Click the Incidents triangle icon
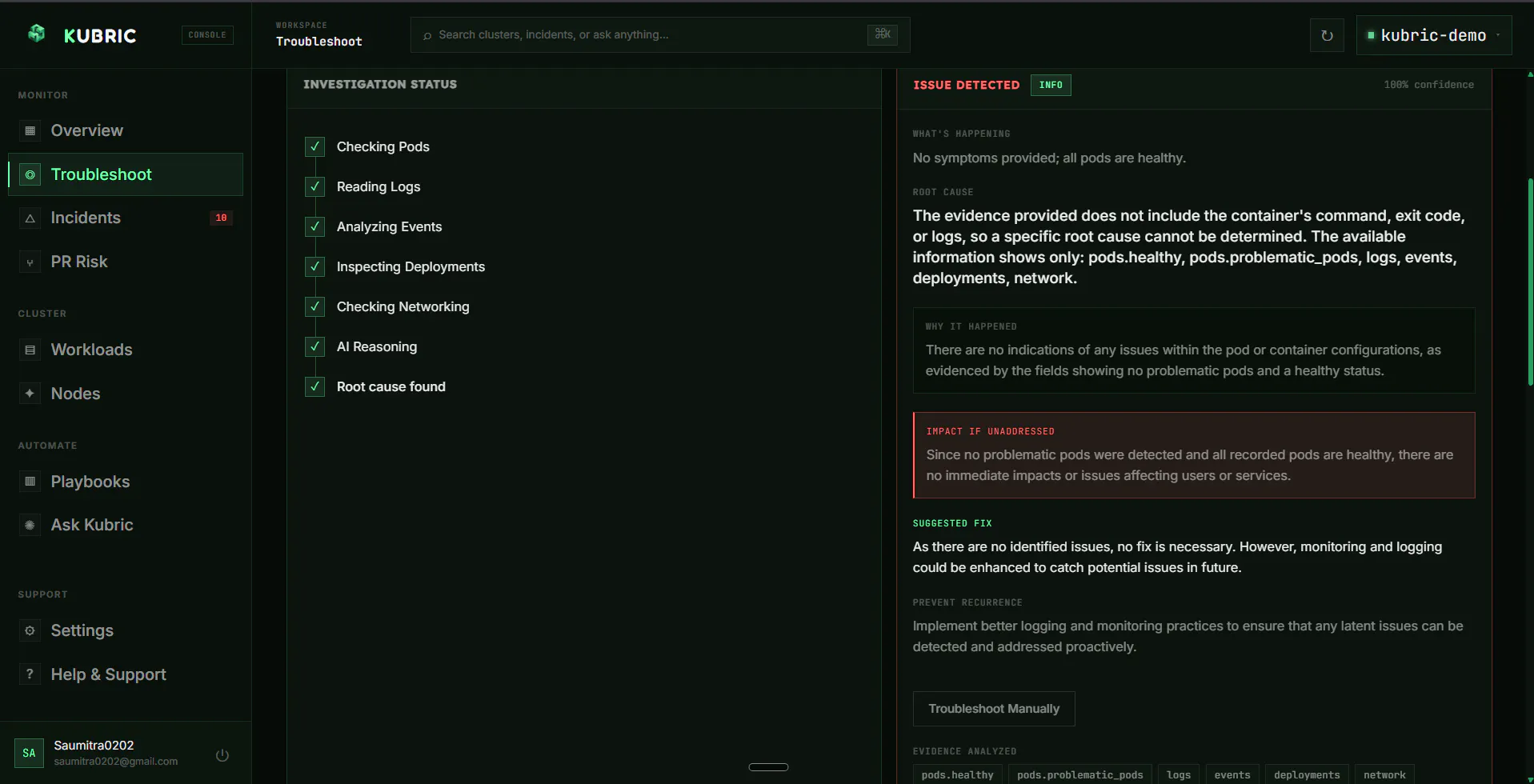 click(x=30, y=218)
